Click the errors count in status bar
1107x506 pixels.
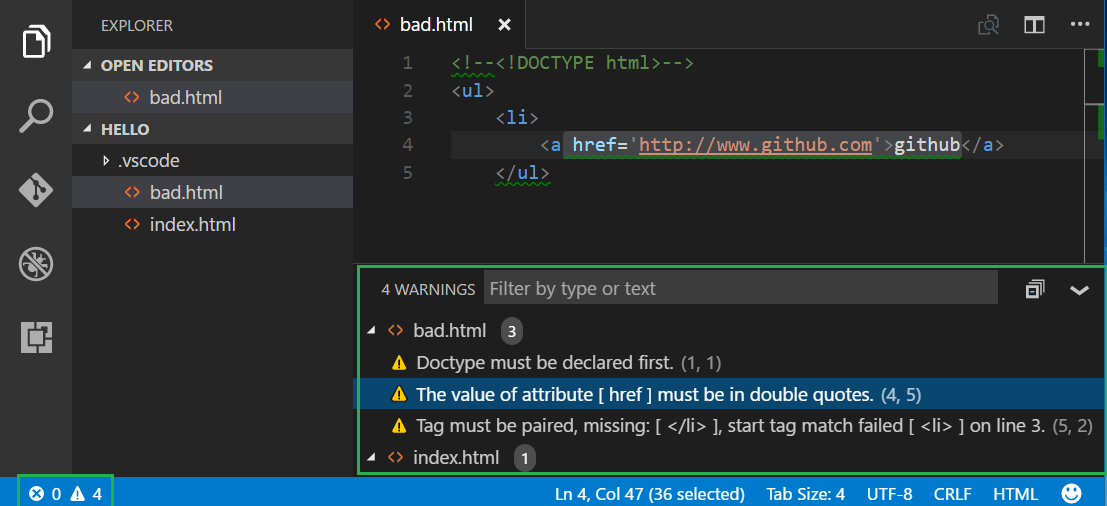tap(44, 494)
